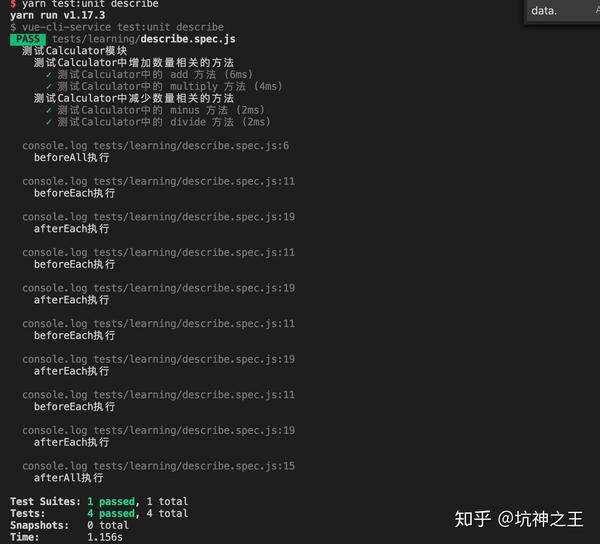
Task: Select the 'yarn run v1.17.3' line
Action: pos(57,15)
